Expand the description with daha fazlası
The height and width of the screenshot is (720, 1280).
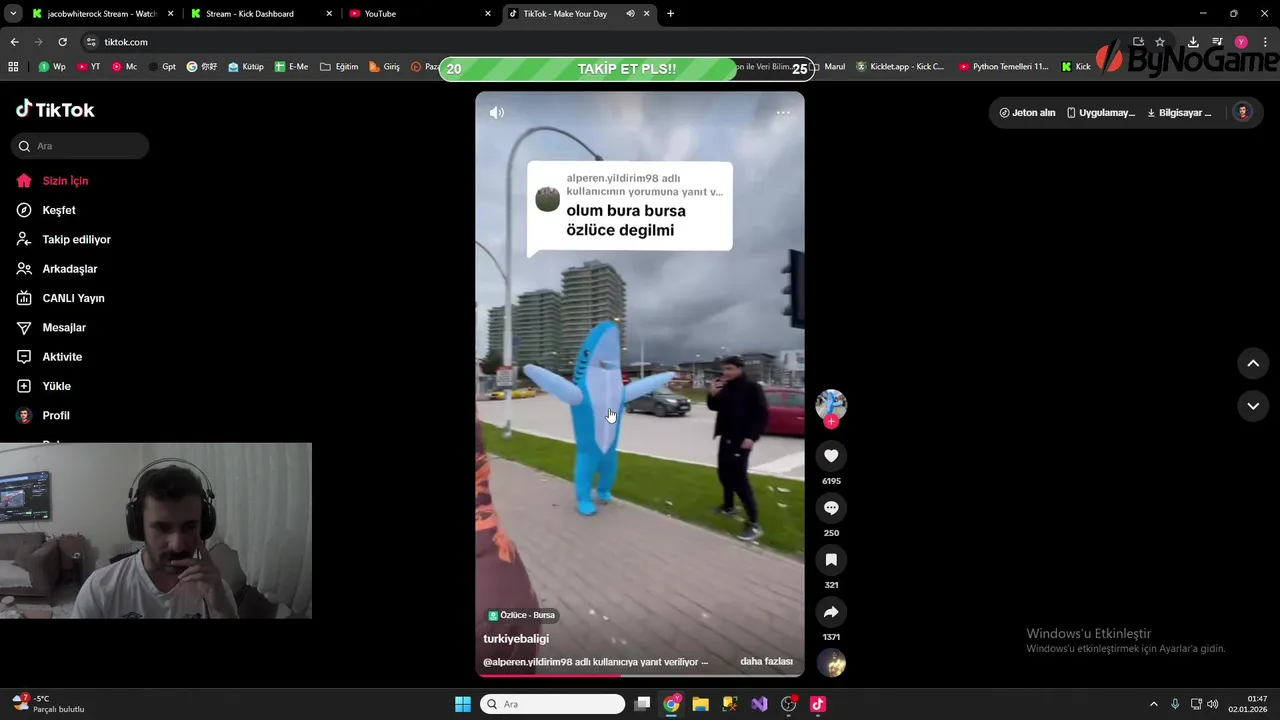coord(766,662)
